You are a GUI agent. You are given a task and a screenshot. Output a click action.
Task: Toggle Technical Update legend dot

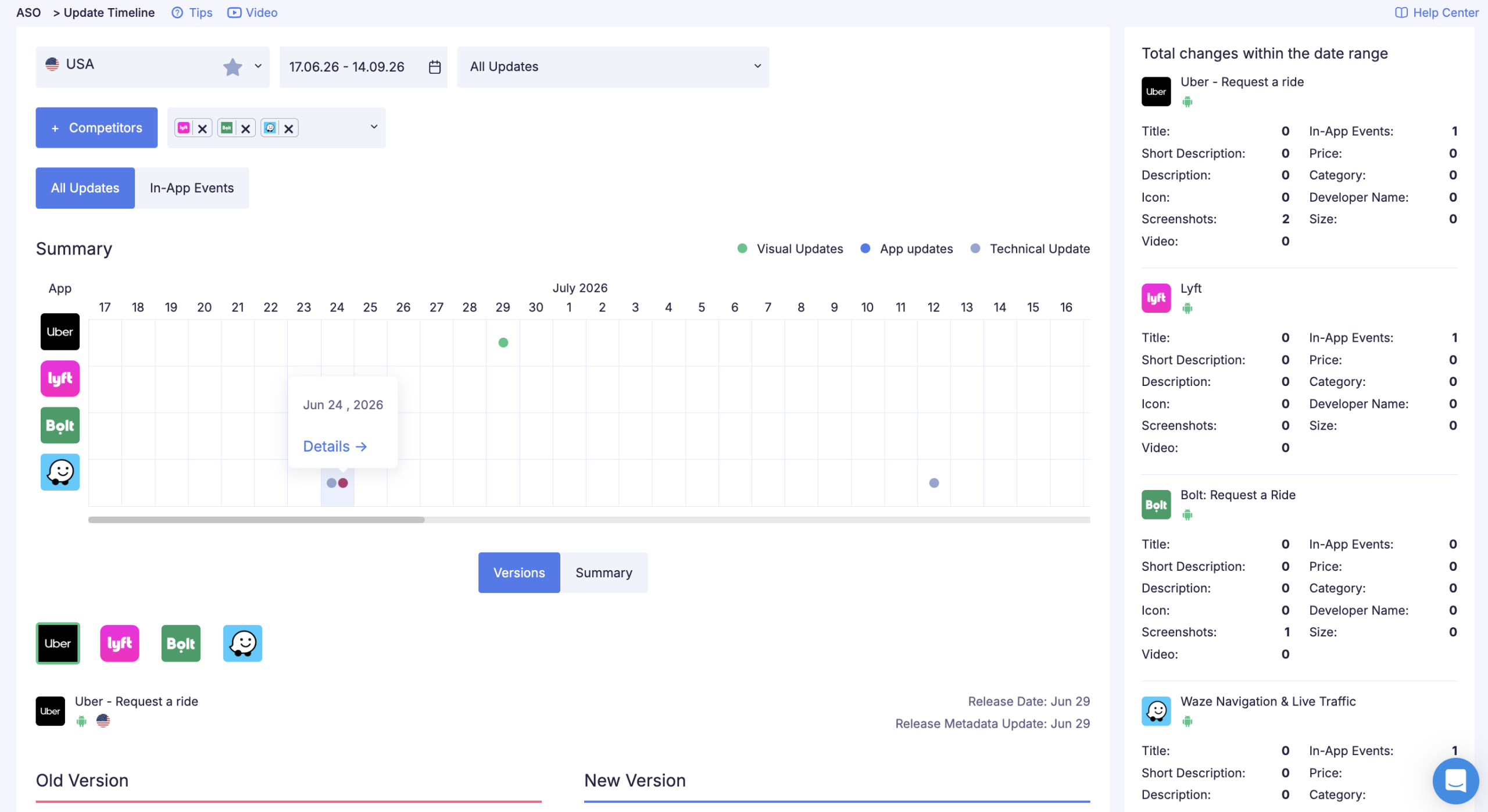[975, 249]
